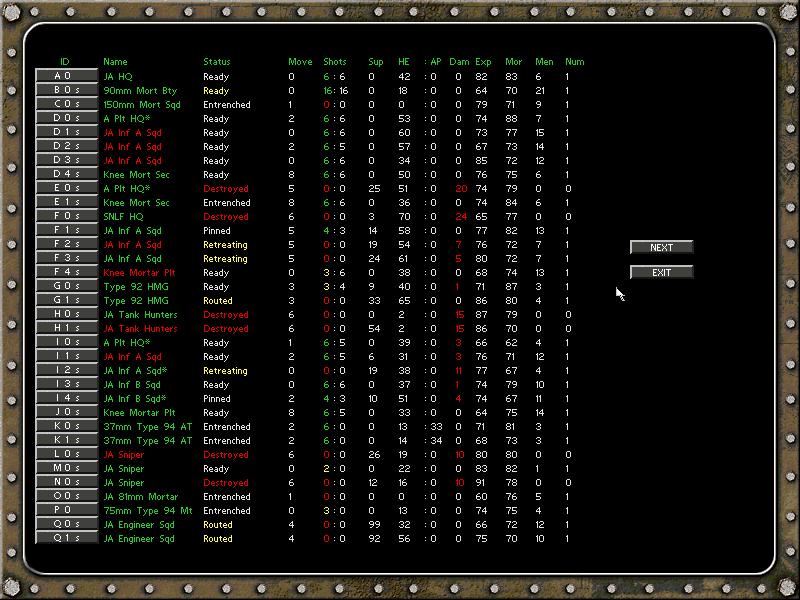The width and height of the screenshot is (800, 600).
Task: Click the Men column header
Action: tap(544, 62)
